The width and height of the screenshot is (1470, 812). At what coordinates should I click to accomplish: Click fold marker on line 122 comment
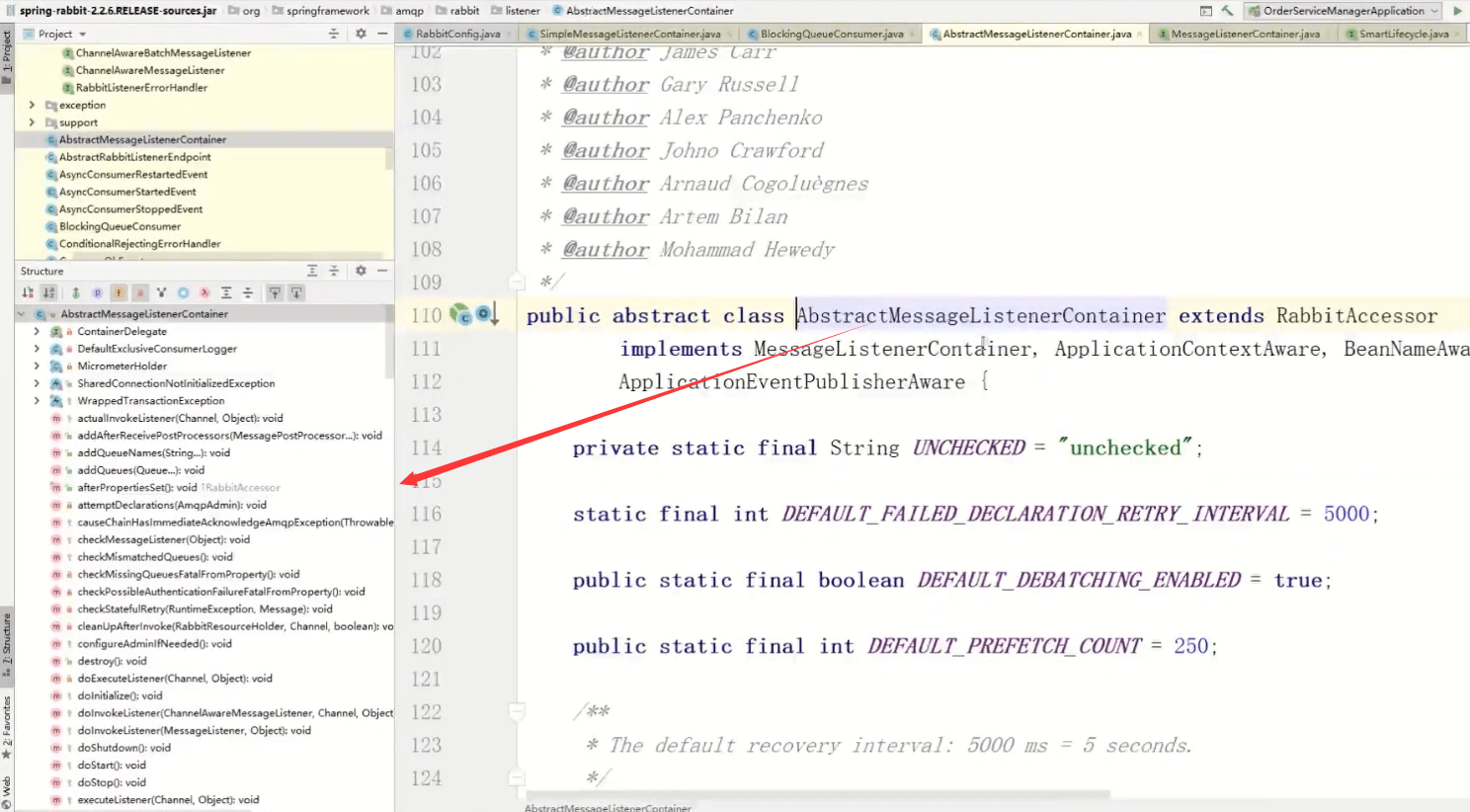click(517, 711)
